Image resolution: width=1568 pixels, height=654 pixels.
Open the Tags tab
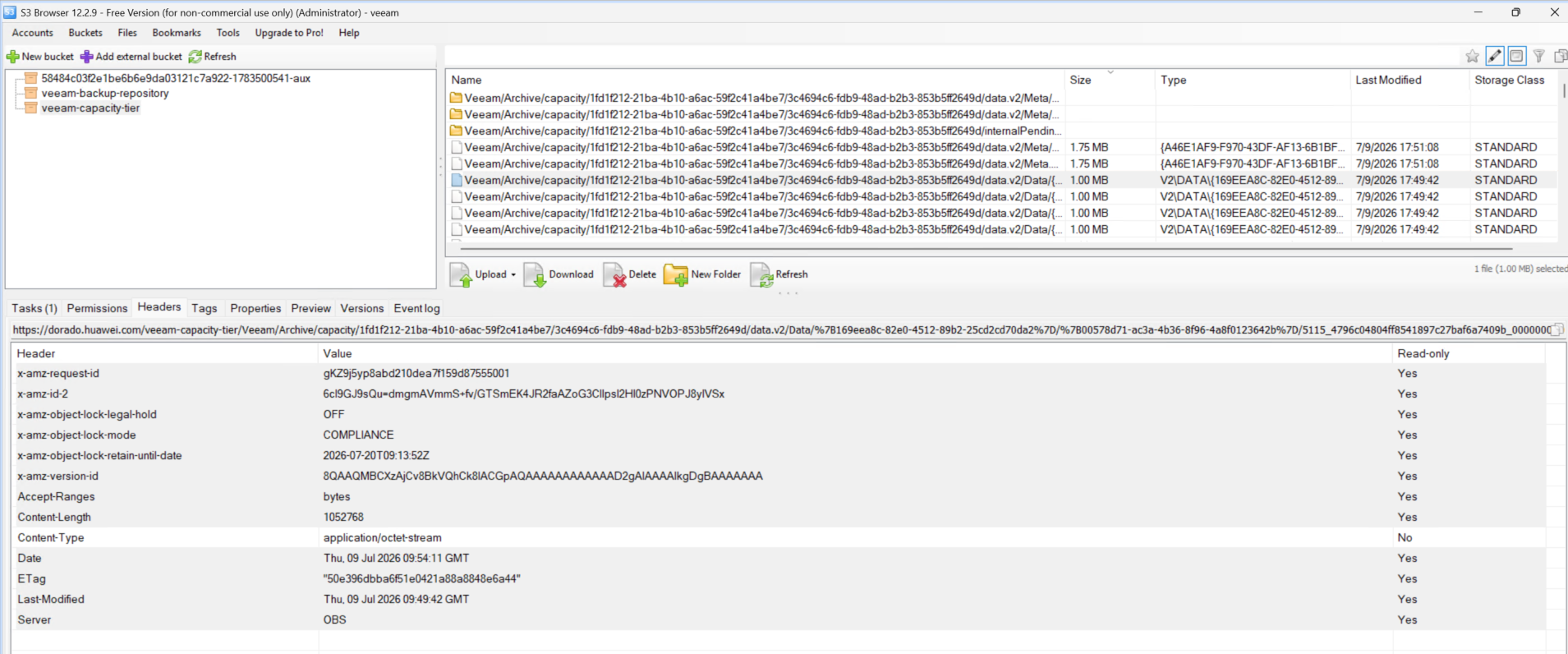(x=205, y=308)
